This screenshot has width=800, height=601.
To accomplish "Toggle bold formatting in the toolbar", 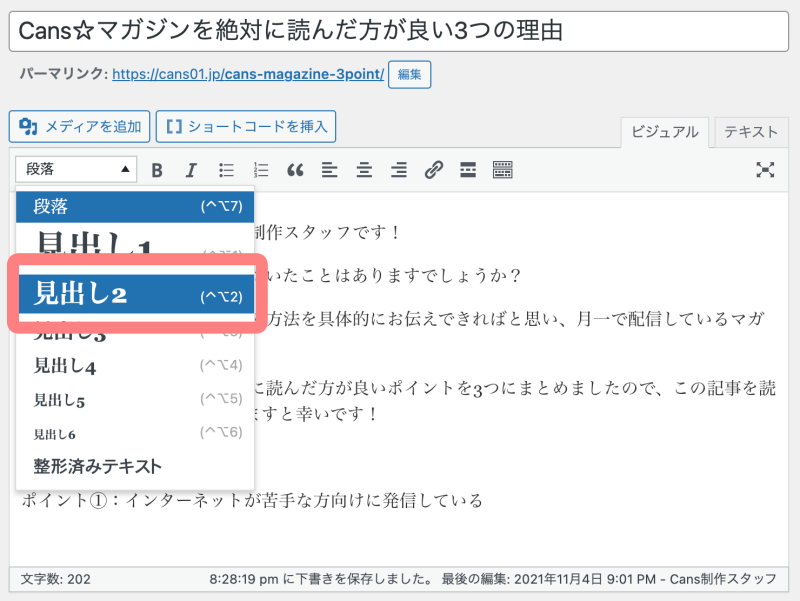I will point(157,170).
